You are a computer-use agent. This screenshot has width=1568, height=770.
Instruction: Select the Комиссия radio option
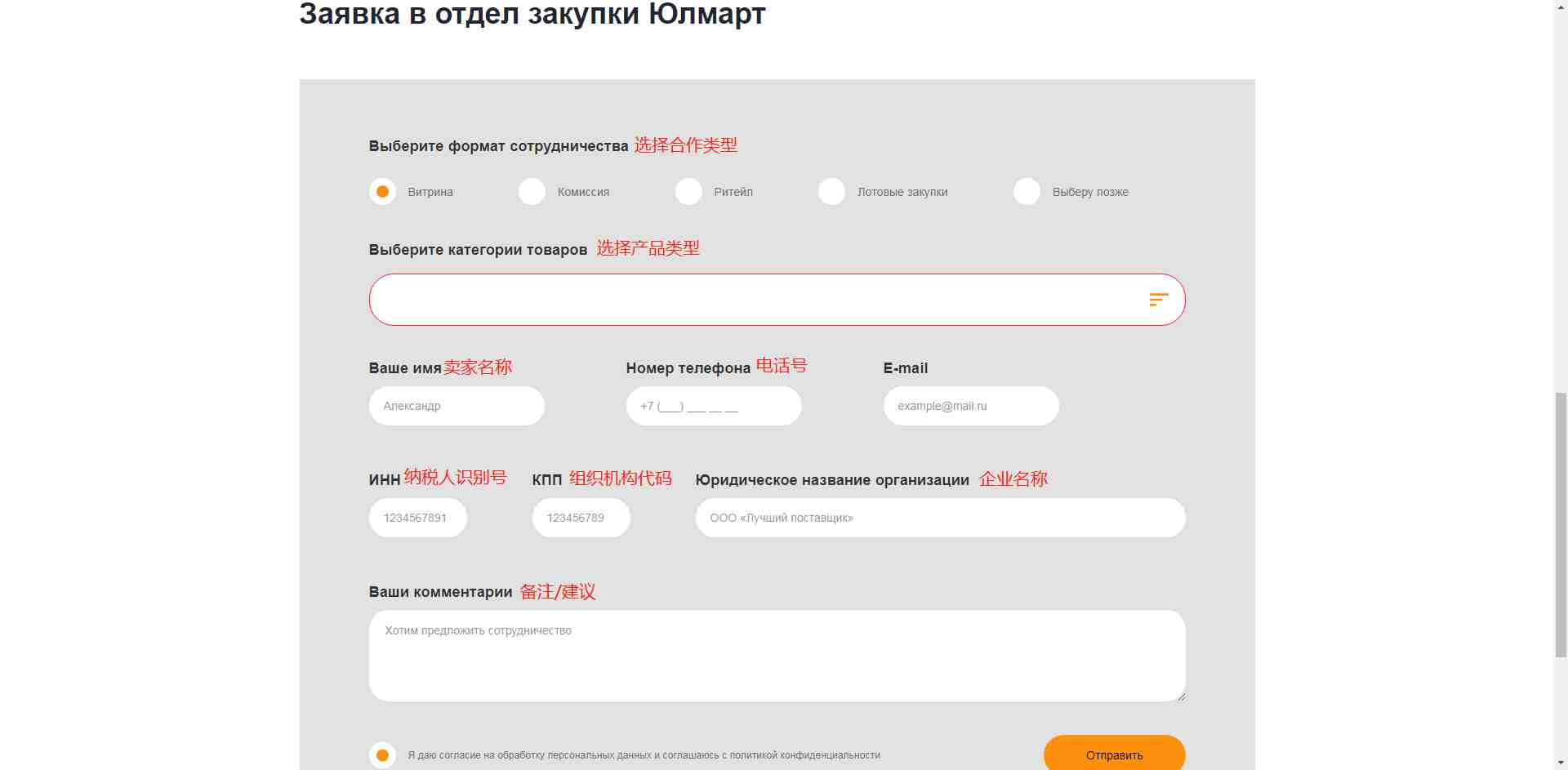[x=532, y=192]
